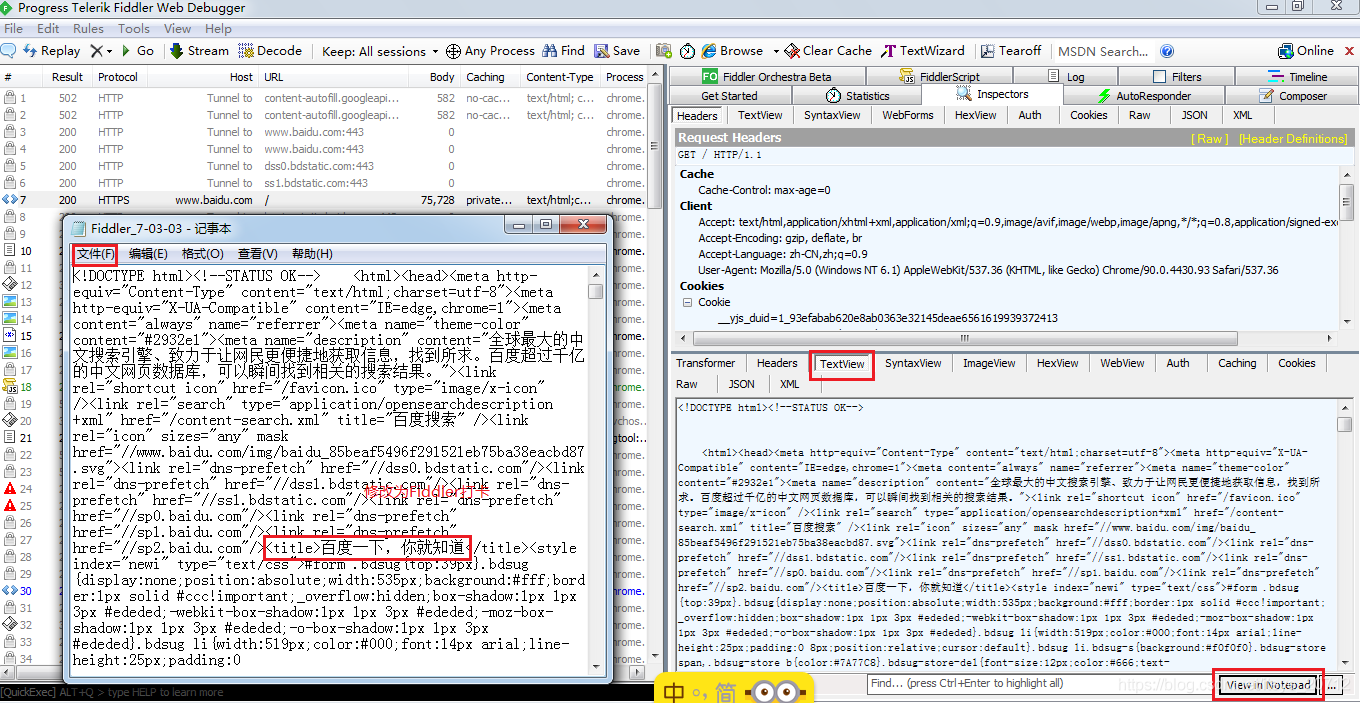The height and width of the screenshot is (703, 1360).
Task: Open the Filters tab
Action: pos(1177,76)
